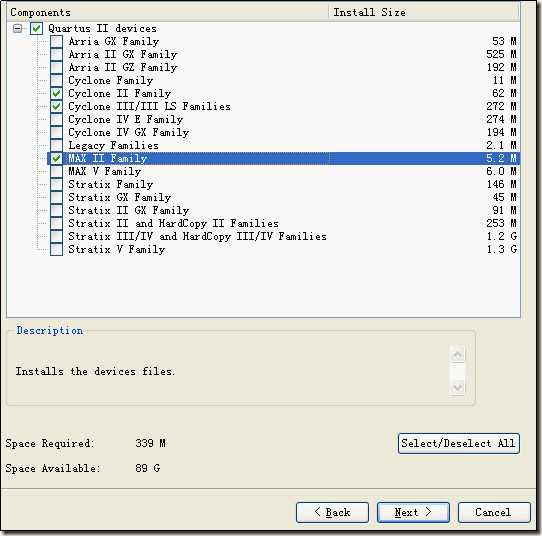Select the Stratix Family row label
This screenshot has width=542, height=536.
(111, 185)
